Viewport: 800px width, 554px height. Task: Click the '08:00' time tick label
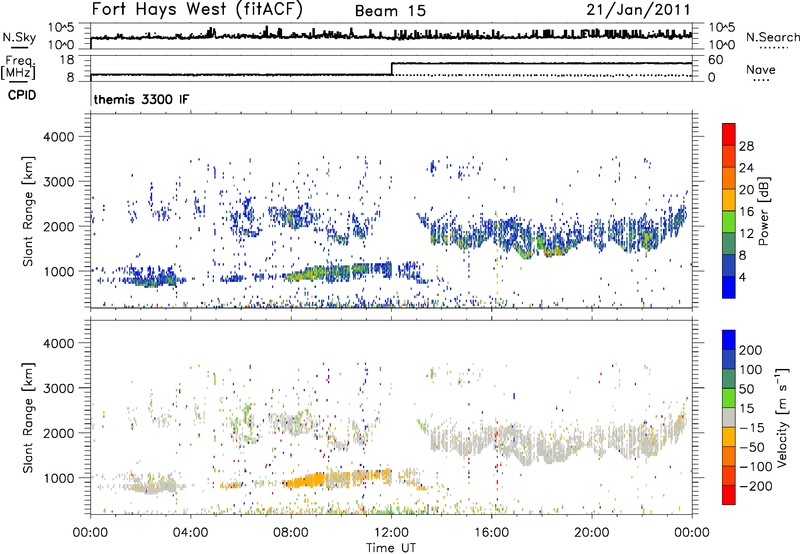pyautogui.click(x=291, y=533)
